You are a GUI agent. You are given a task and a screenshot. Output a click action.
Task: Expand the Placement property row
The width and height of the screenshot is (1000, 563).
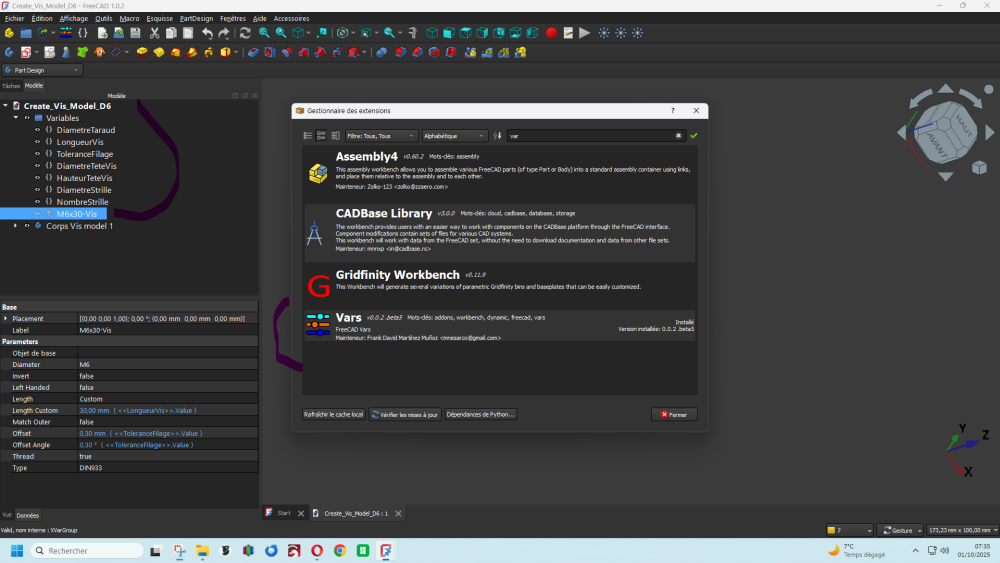pos(6,318)
